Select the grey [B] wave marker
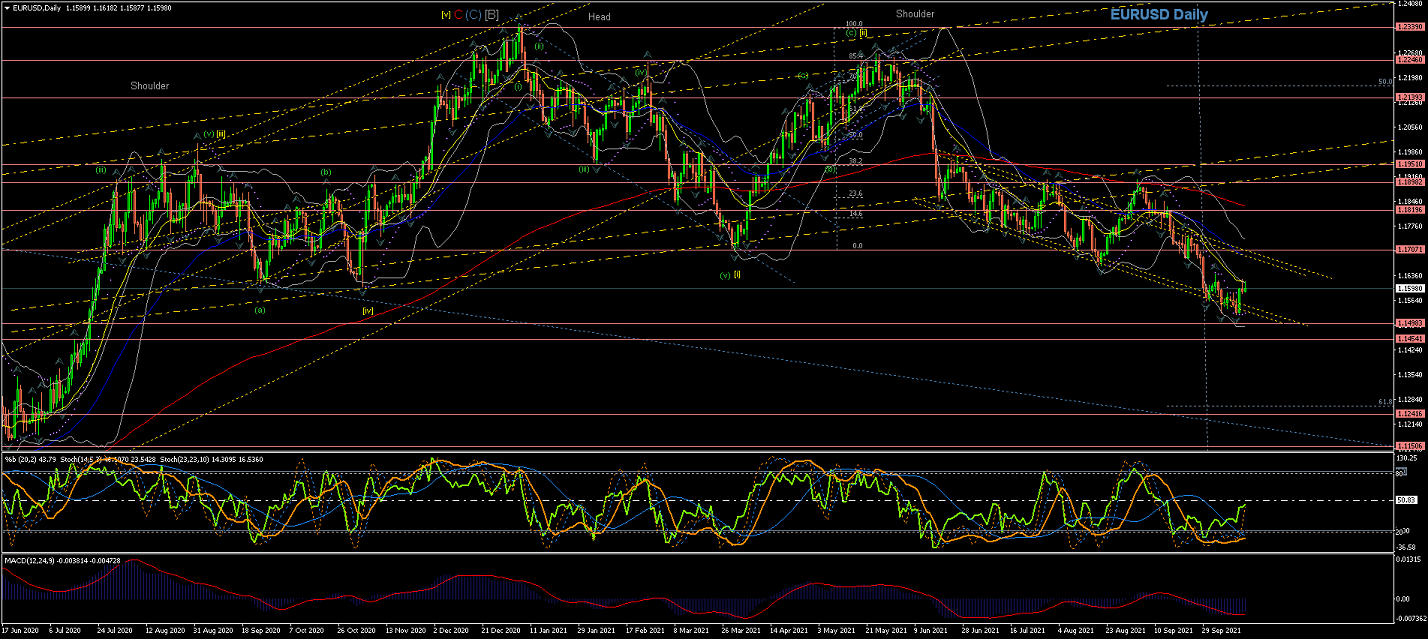1428x639 pixels. (x=492, y=15)
